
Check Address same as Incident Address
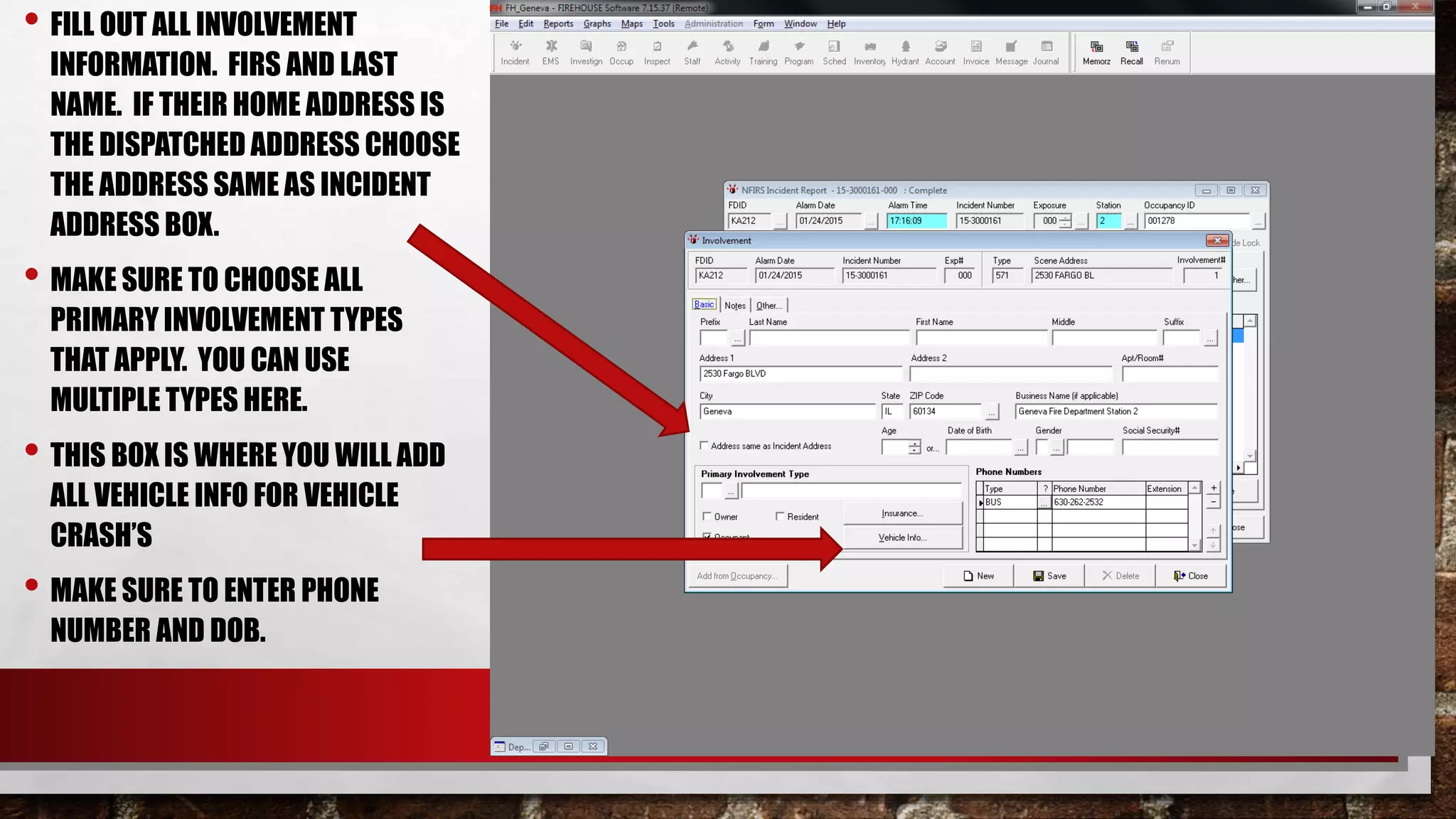pyautogui.click(x=705, y=446)
